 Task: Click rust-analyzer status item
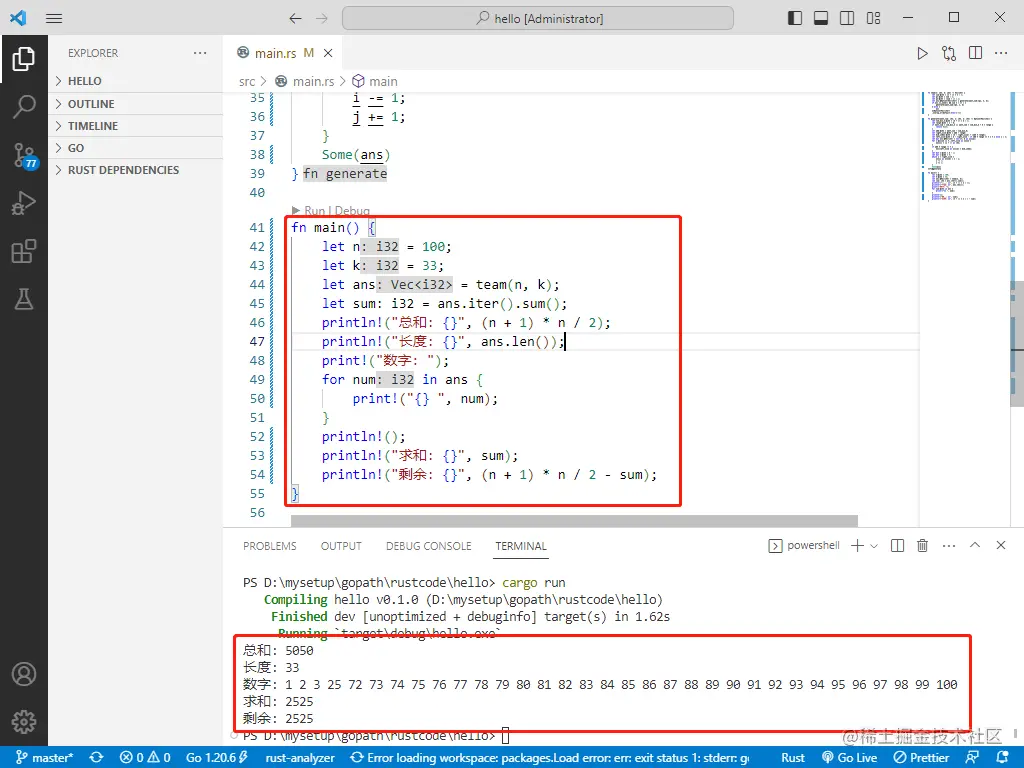[x=300, y=758]
